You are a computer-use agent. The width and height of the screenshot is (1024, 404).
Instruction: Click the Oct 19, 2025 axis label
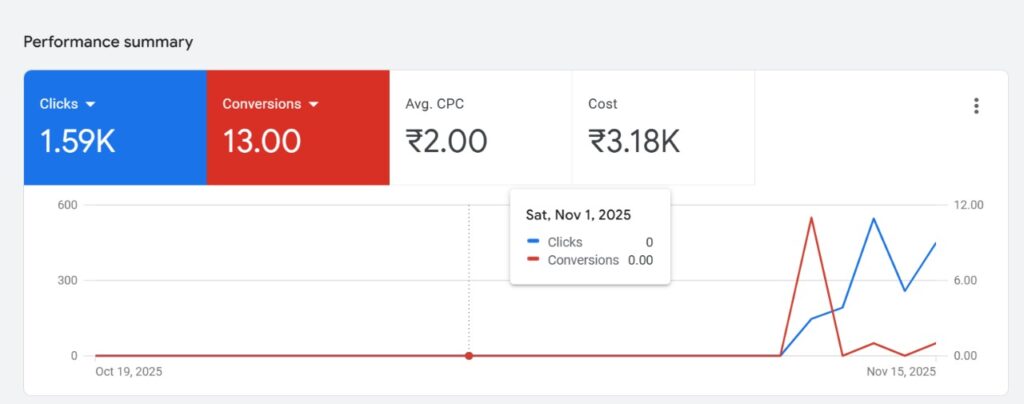click(x=128, y=371)
